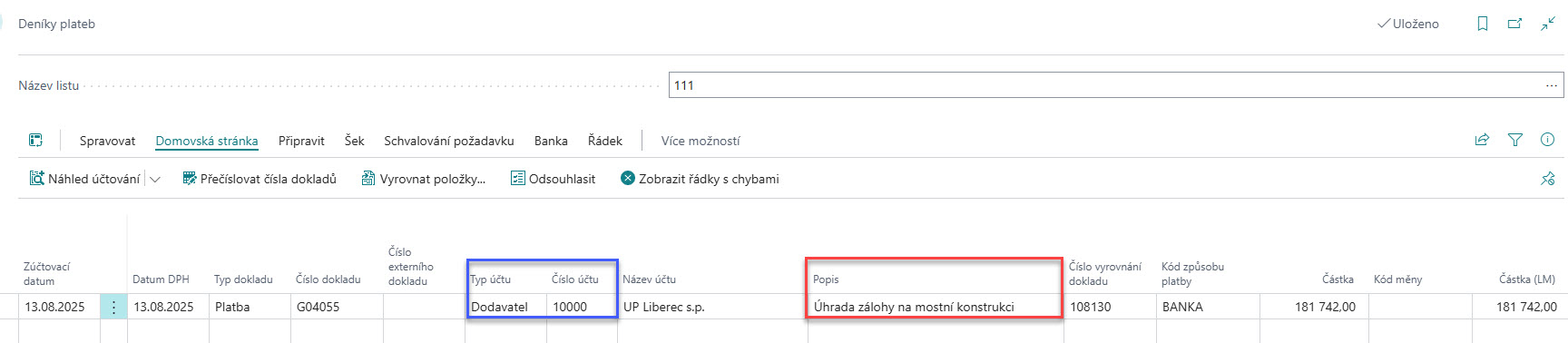Click Číslo vyrovnání dokladu cell 108130

click(1111, 307)
